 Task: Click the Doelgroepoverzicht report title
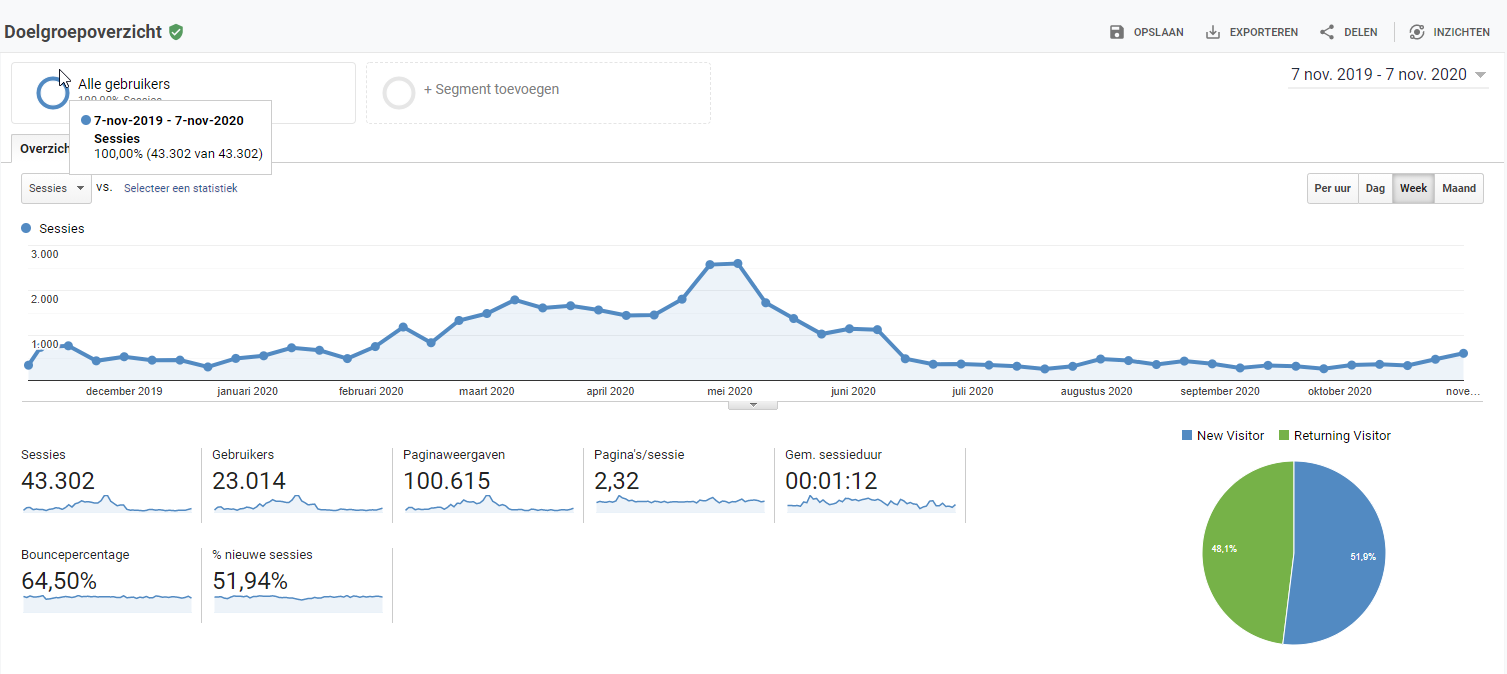pyautogui.click(x=83, y=32)
